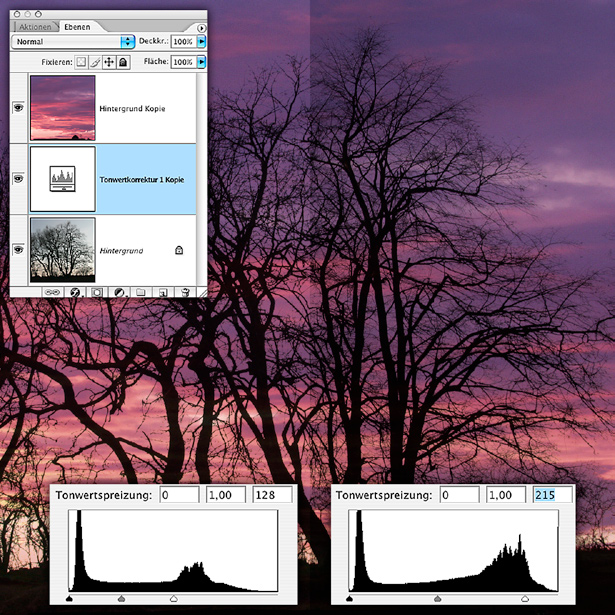Image resolution: width=615 pixels, height=615 pixels.
Task: Create a new layer group folder
Action: 141,292
